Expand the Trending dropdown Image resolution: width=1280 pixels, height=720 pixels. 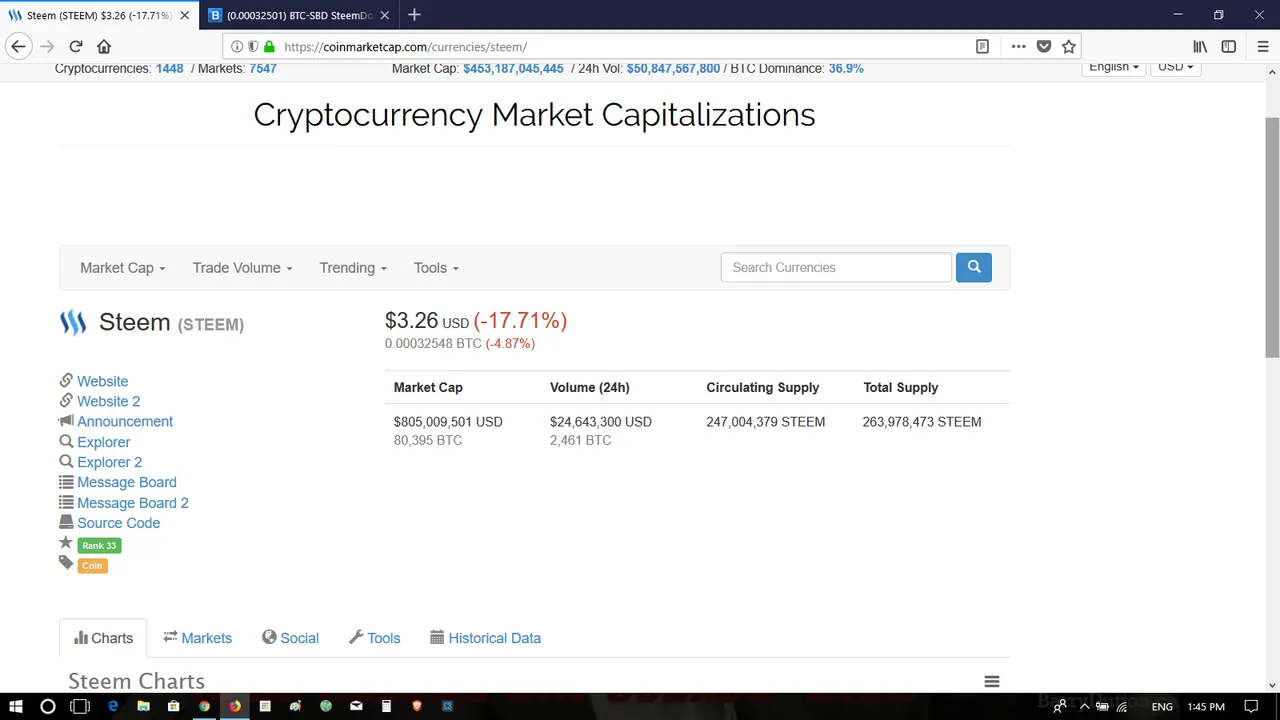pyautogui.click(x=353, y=268)
